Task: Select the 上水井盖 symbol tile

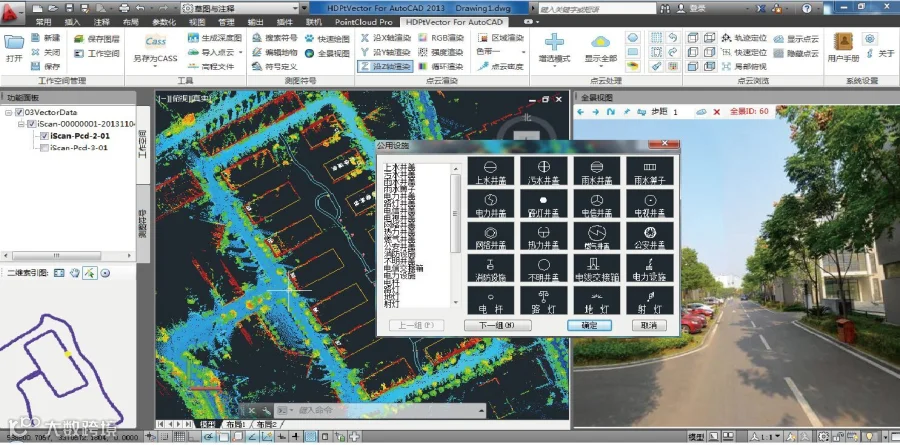Action: (489, 169)
